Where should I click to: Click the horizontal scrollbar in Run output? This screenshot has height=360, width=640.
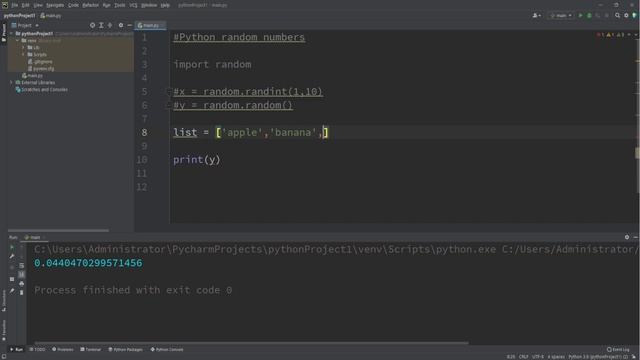point(251,343)
